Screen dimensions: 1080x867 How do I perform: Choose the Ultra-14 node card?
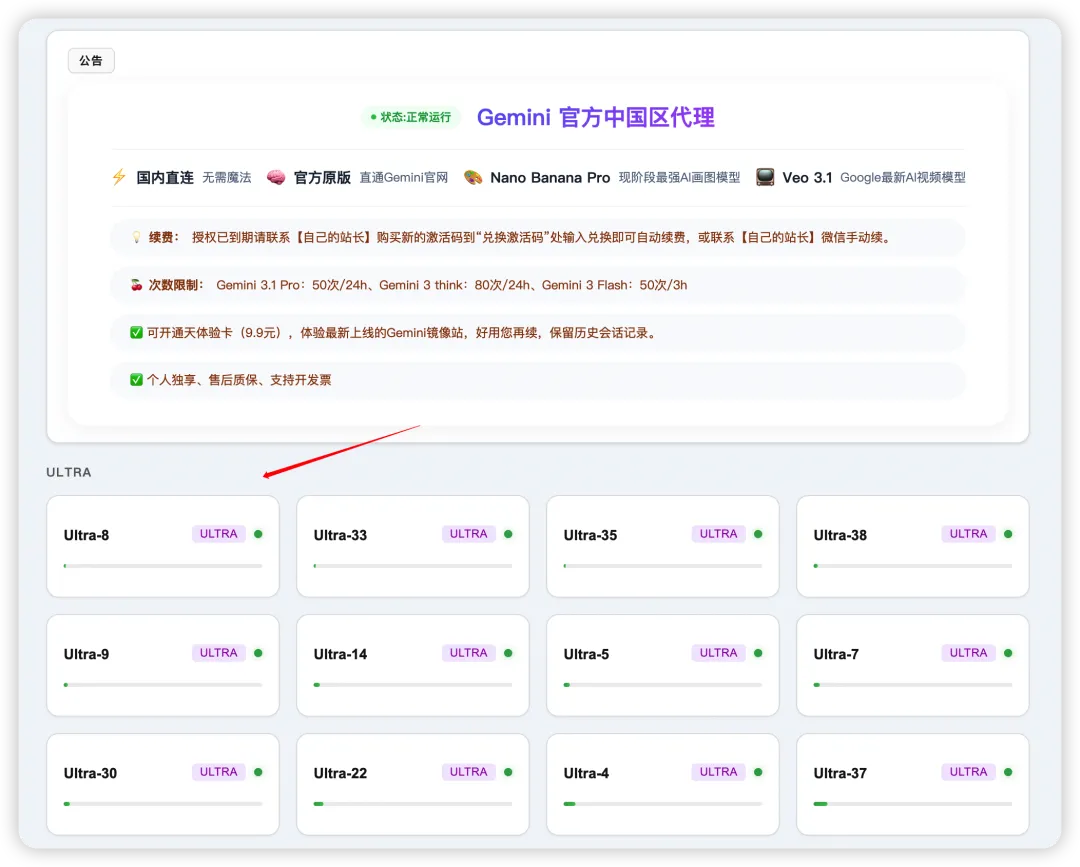(413, 665)
